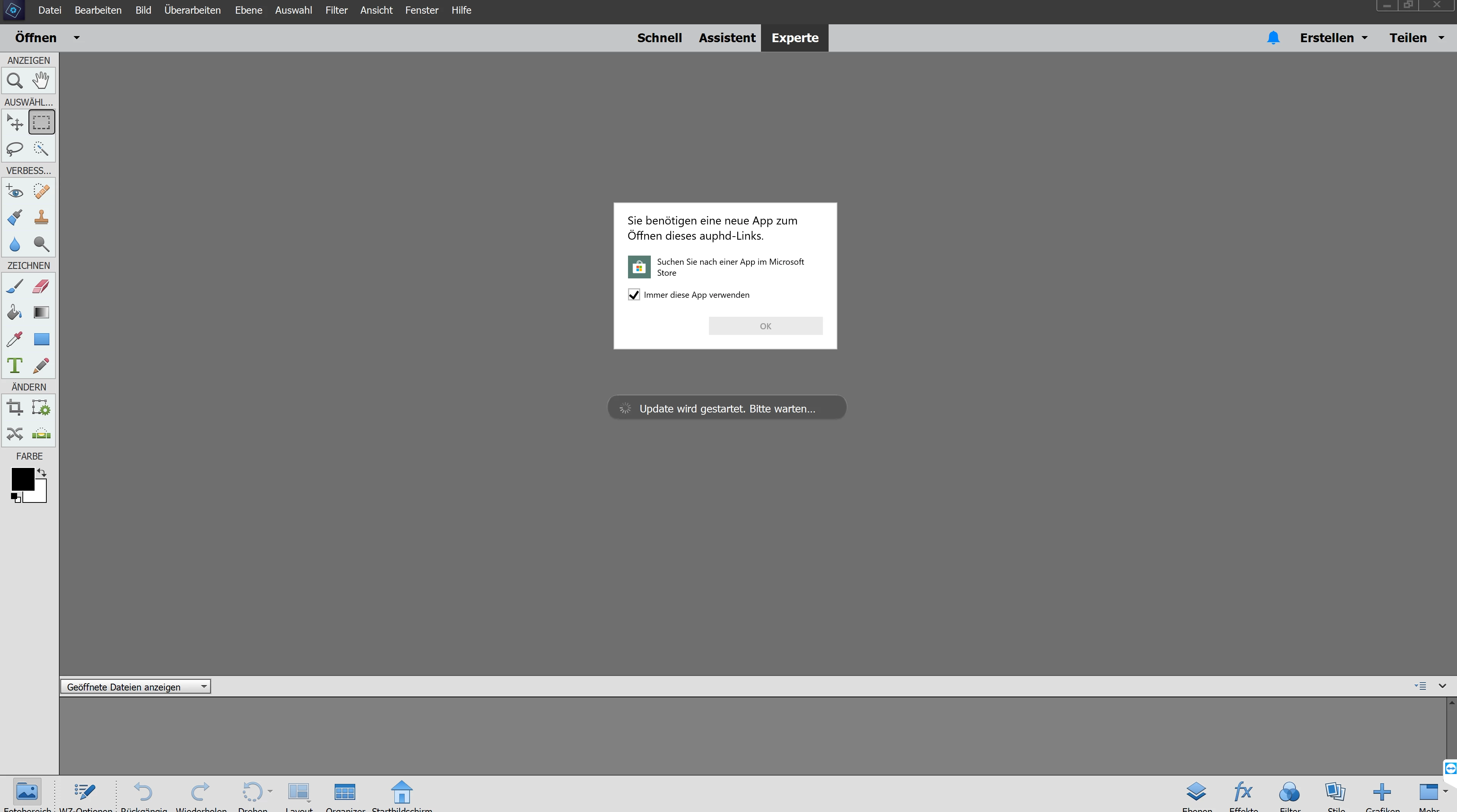Swap foreground and background colors
Screen dimensions: 1457x812
coord(42,472)
